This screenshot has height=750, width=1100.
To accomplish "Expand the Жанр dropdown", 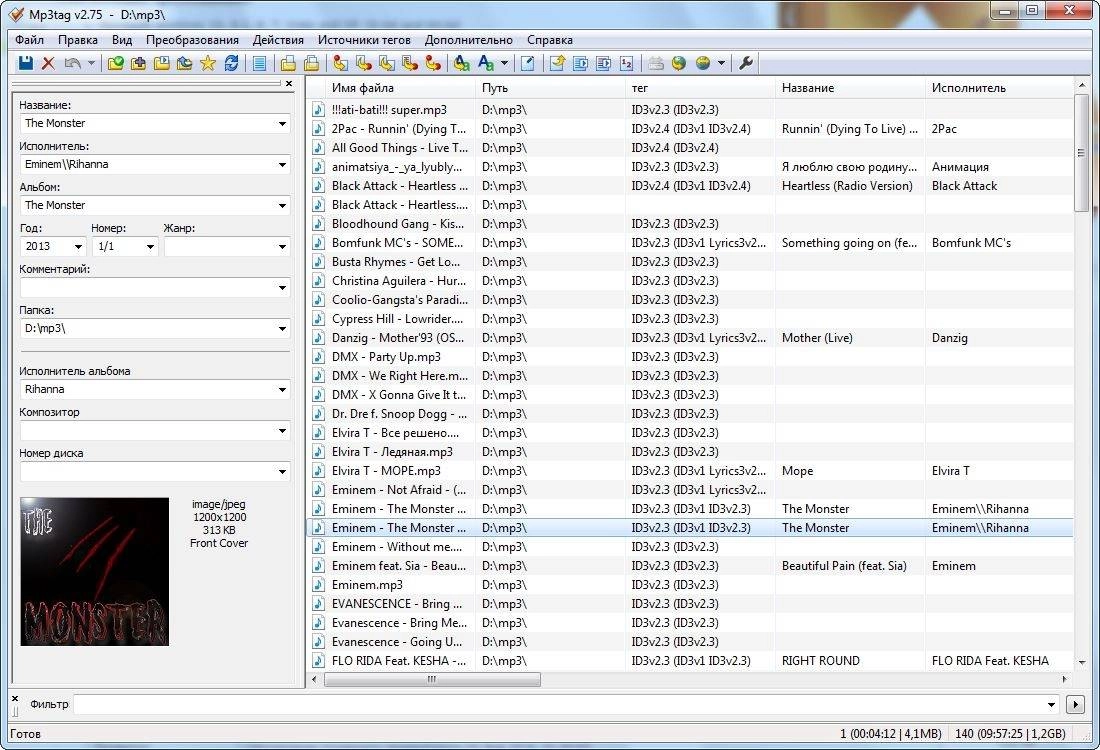I will click(282, 247).
